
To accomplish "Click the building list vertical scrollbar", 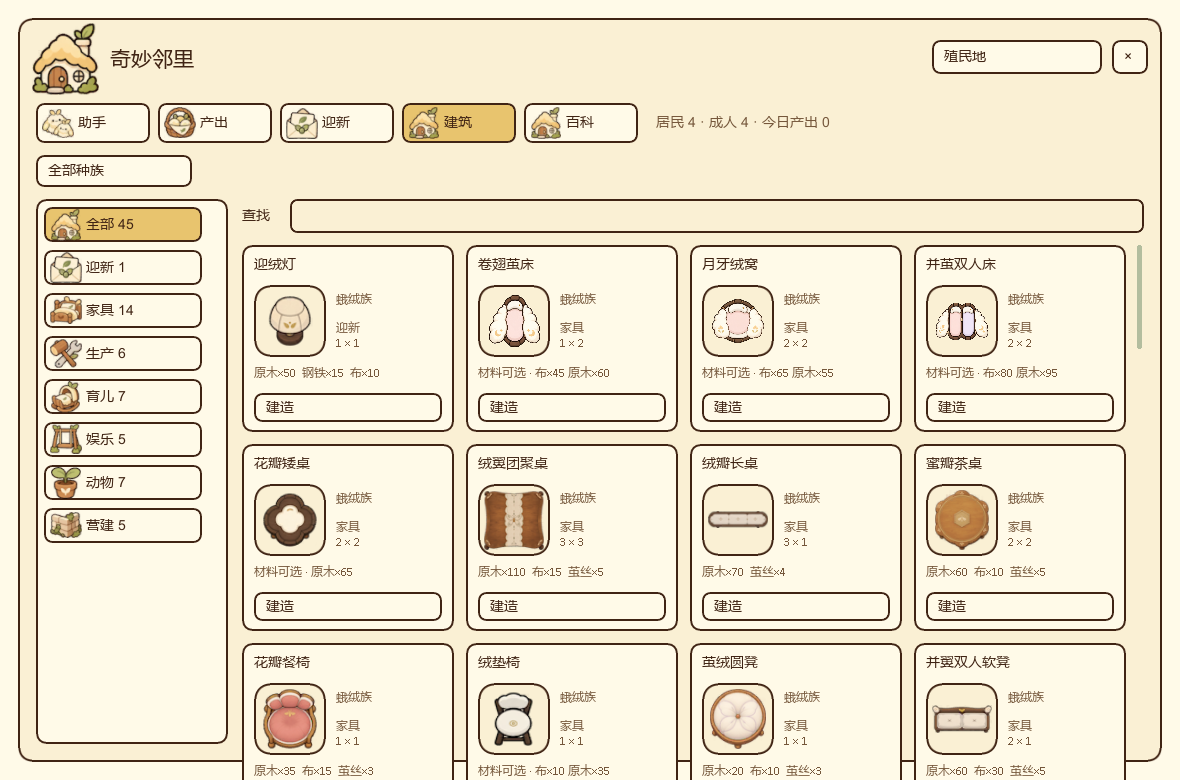I will coord(1139,297).
